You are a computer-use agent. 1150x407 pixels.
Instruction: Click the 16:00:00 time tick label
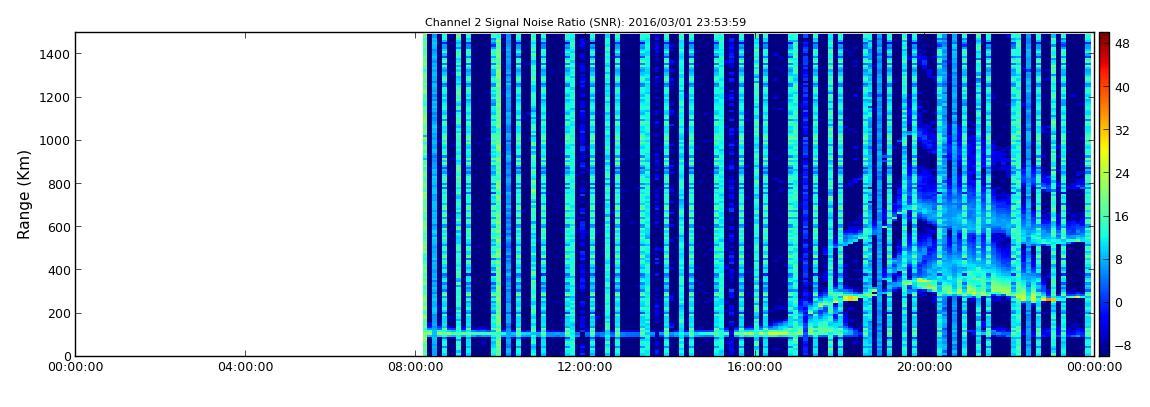[x=754, y=367]
